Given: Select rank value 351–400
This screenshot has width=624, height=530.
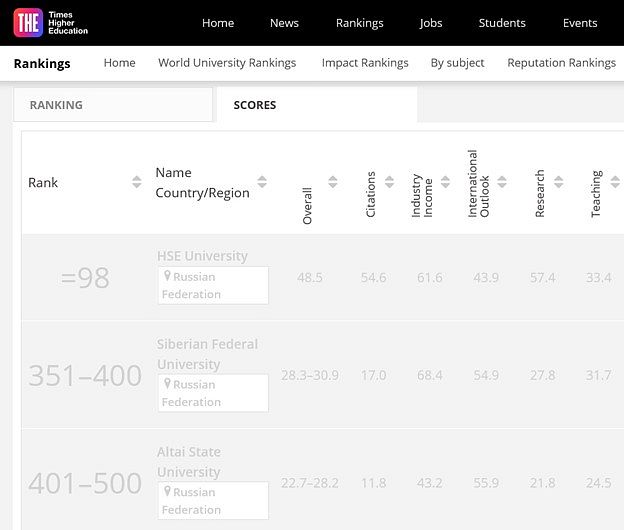Looking at the screenshot, I should click(85, 375).
